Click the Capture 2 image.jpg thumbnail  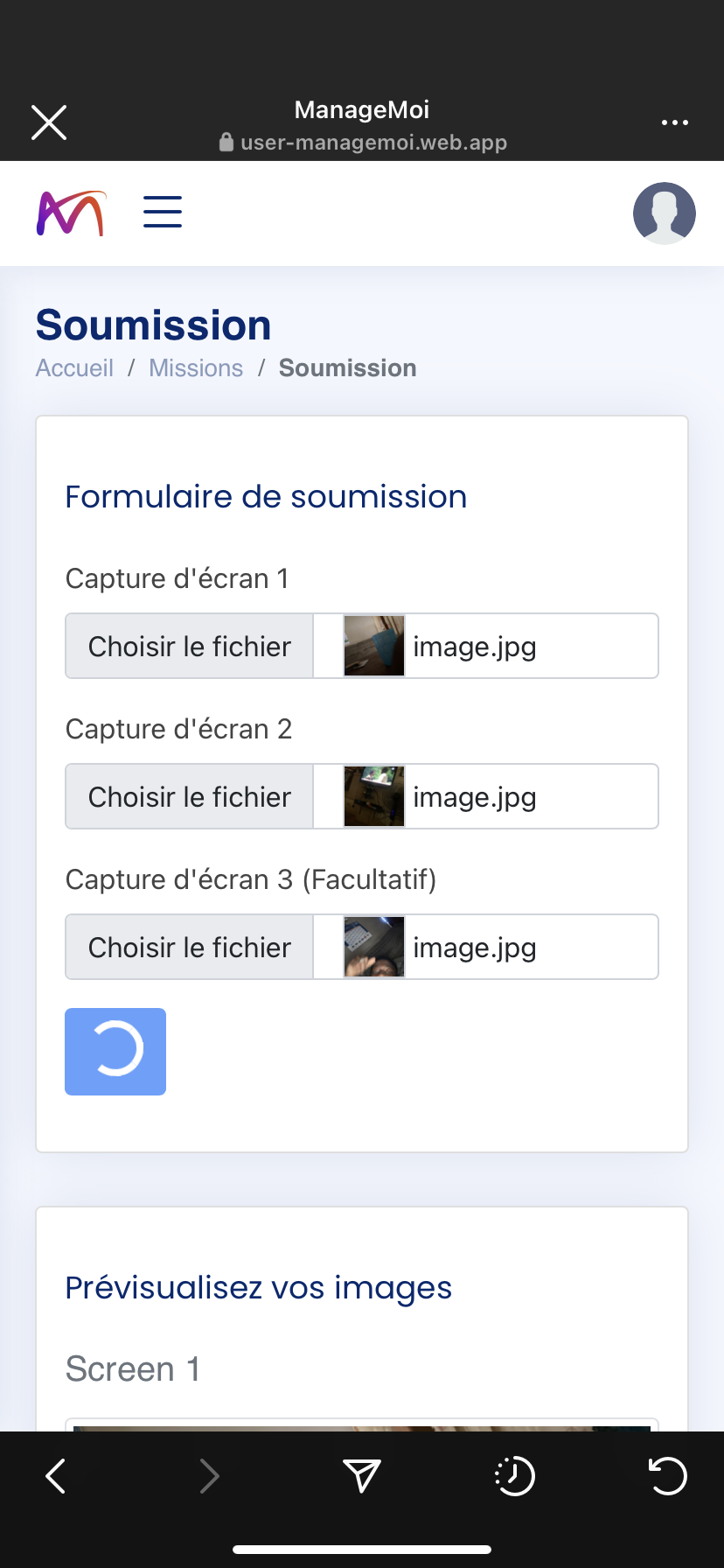(374, 797)
